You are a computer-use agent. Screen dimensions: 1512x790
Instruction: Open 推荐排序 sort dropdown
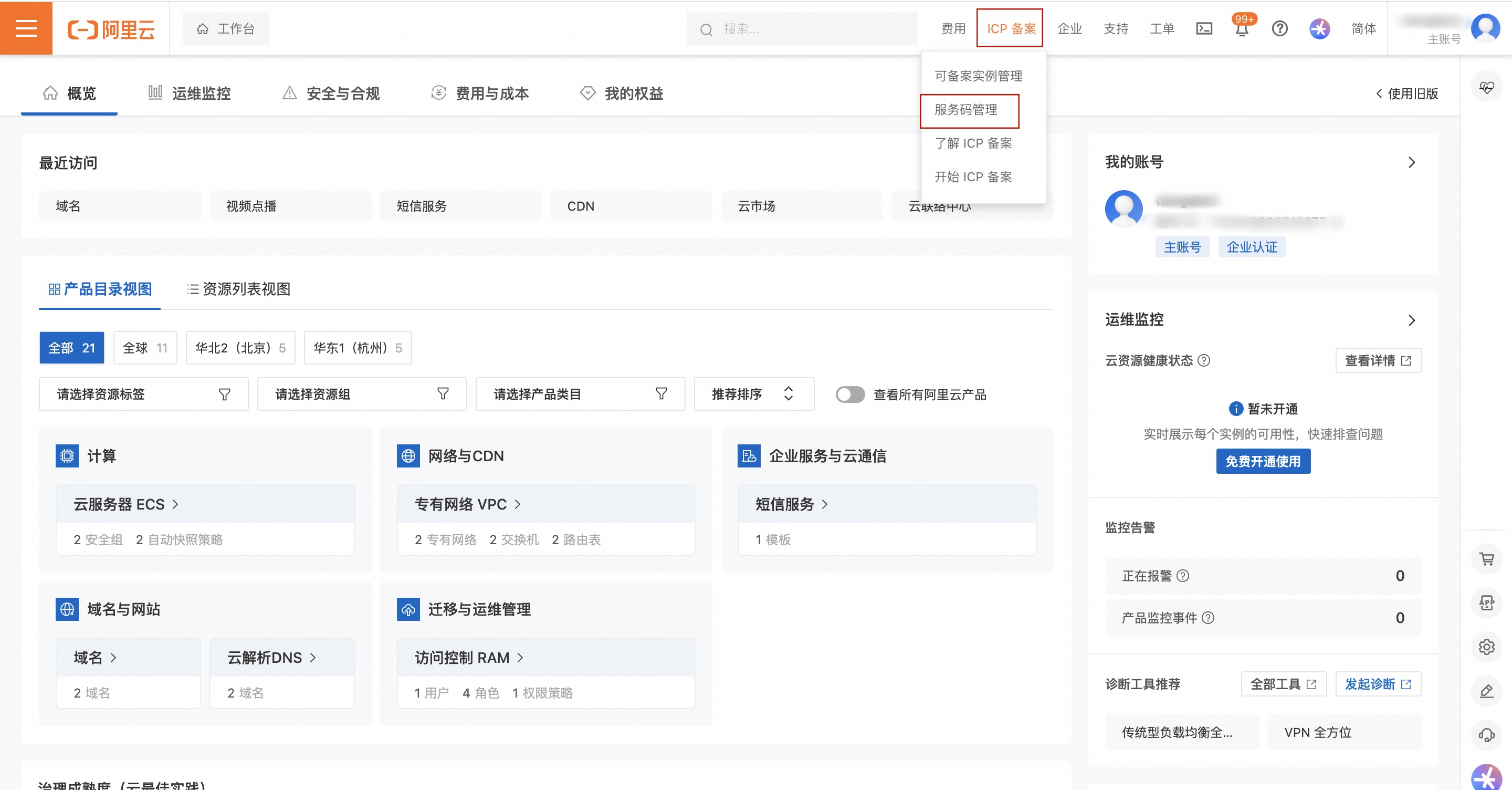(x=754, y=394)
